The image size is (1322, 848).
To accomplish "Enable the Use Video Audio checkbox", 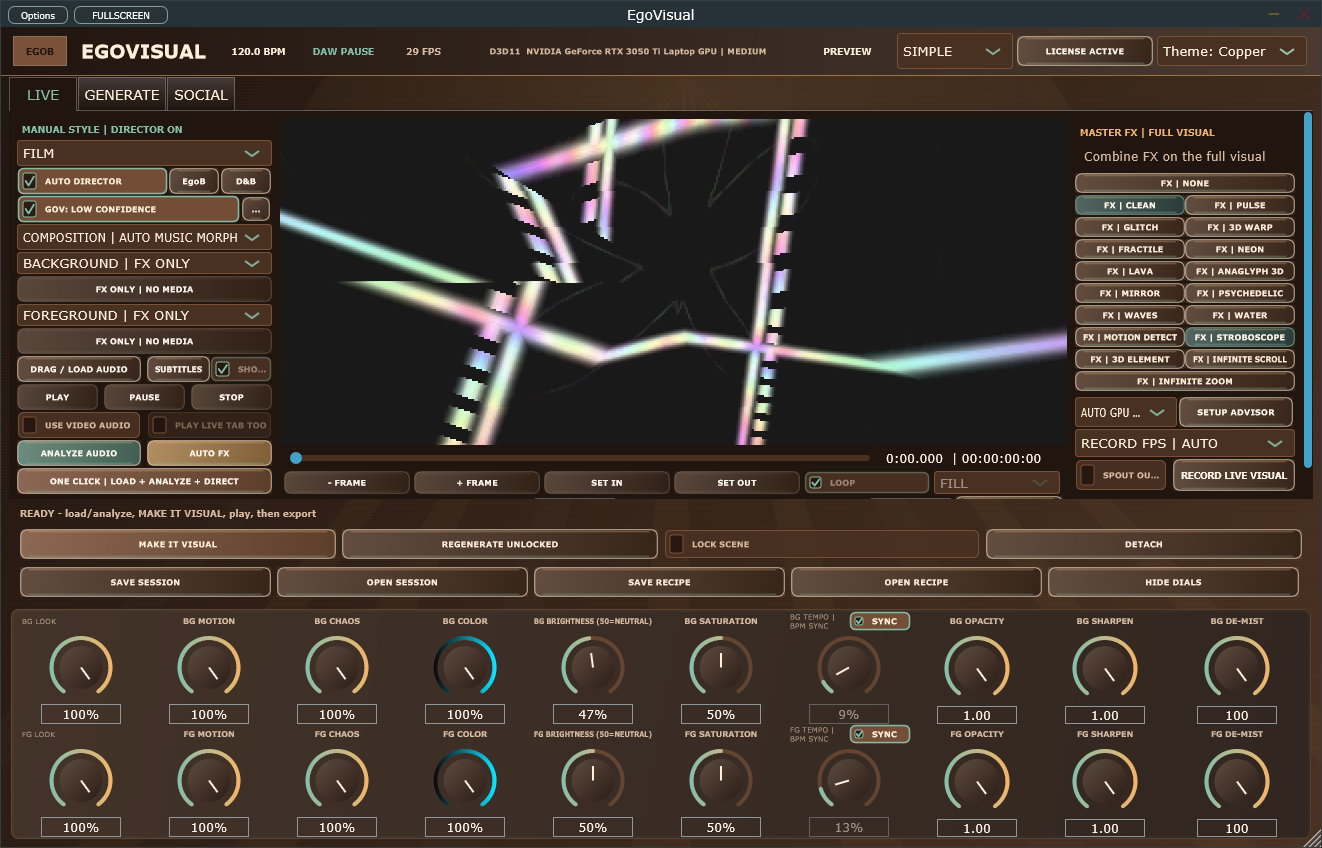I will click(30, 425).
